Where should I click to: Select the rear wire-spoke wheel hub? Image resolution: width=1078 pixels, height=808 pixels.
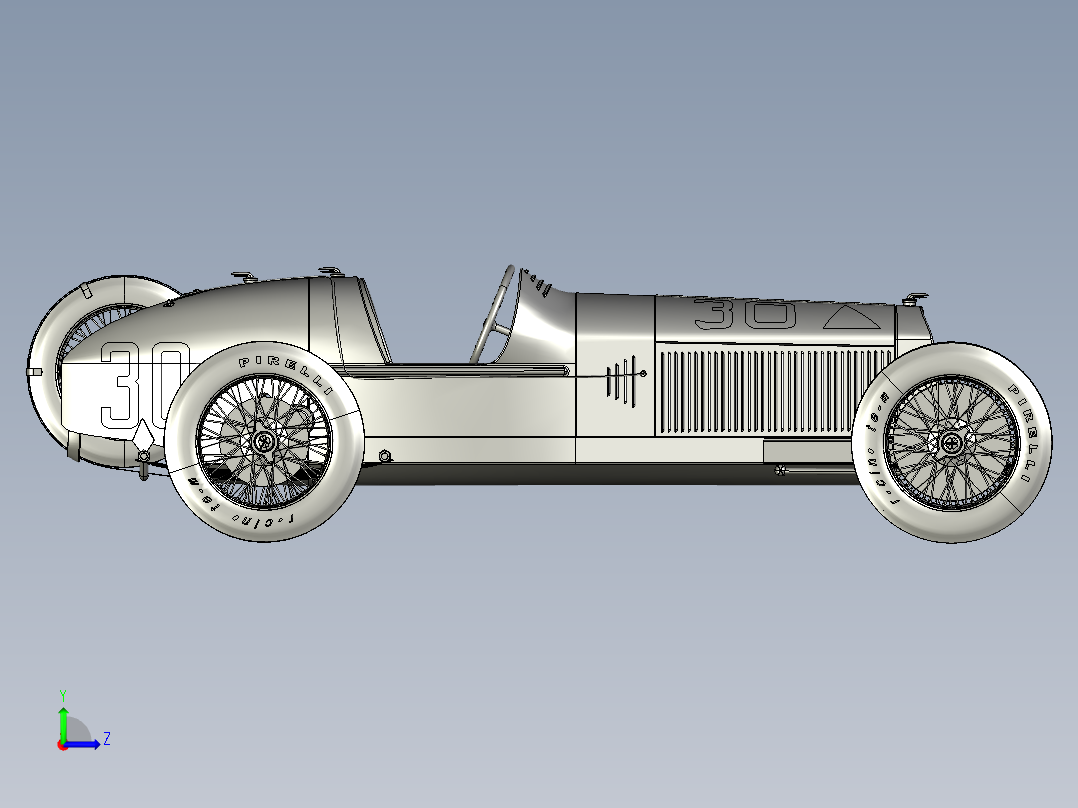[x=263, y=441]
